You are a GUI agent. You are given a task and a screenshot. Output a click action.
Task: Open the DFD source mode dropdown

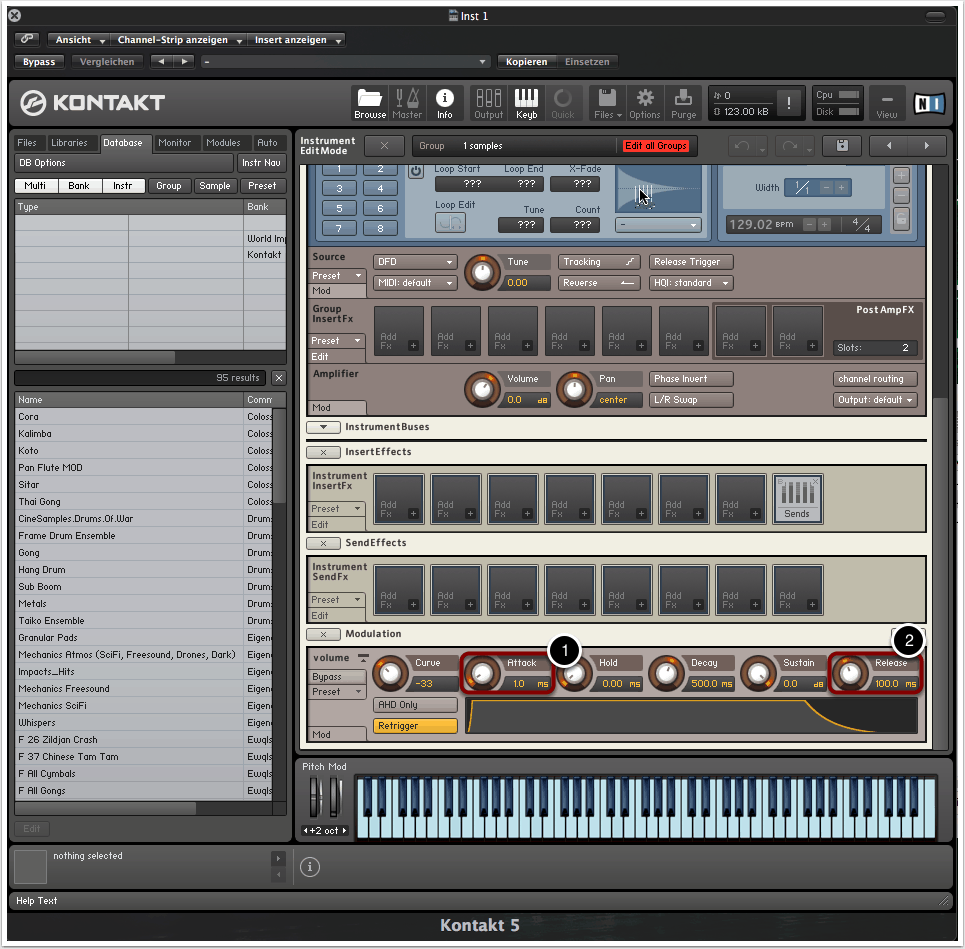click(414, 262)
